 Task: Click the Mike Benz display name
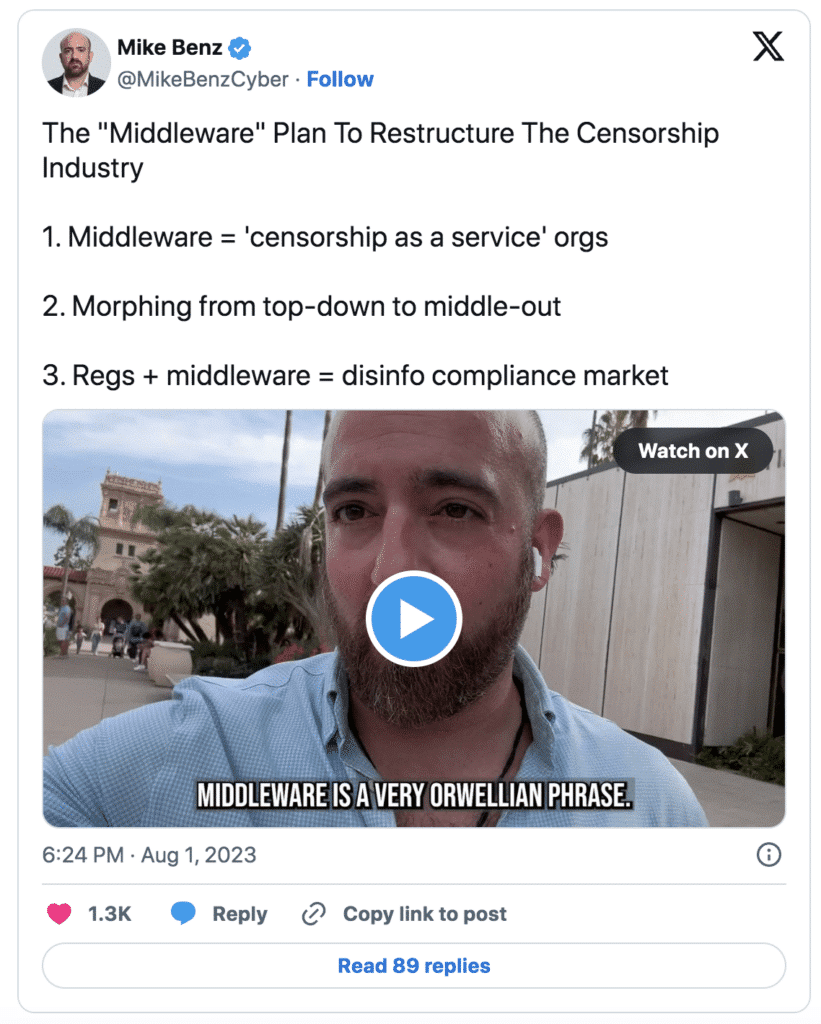pyautogui.click(x=170, y=47)
